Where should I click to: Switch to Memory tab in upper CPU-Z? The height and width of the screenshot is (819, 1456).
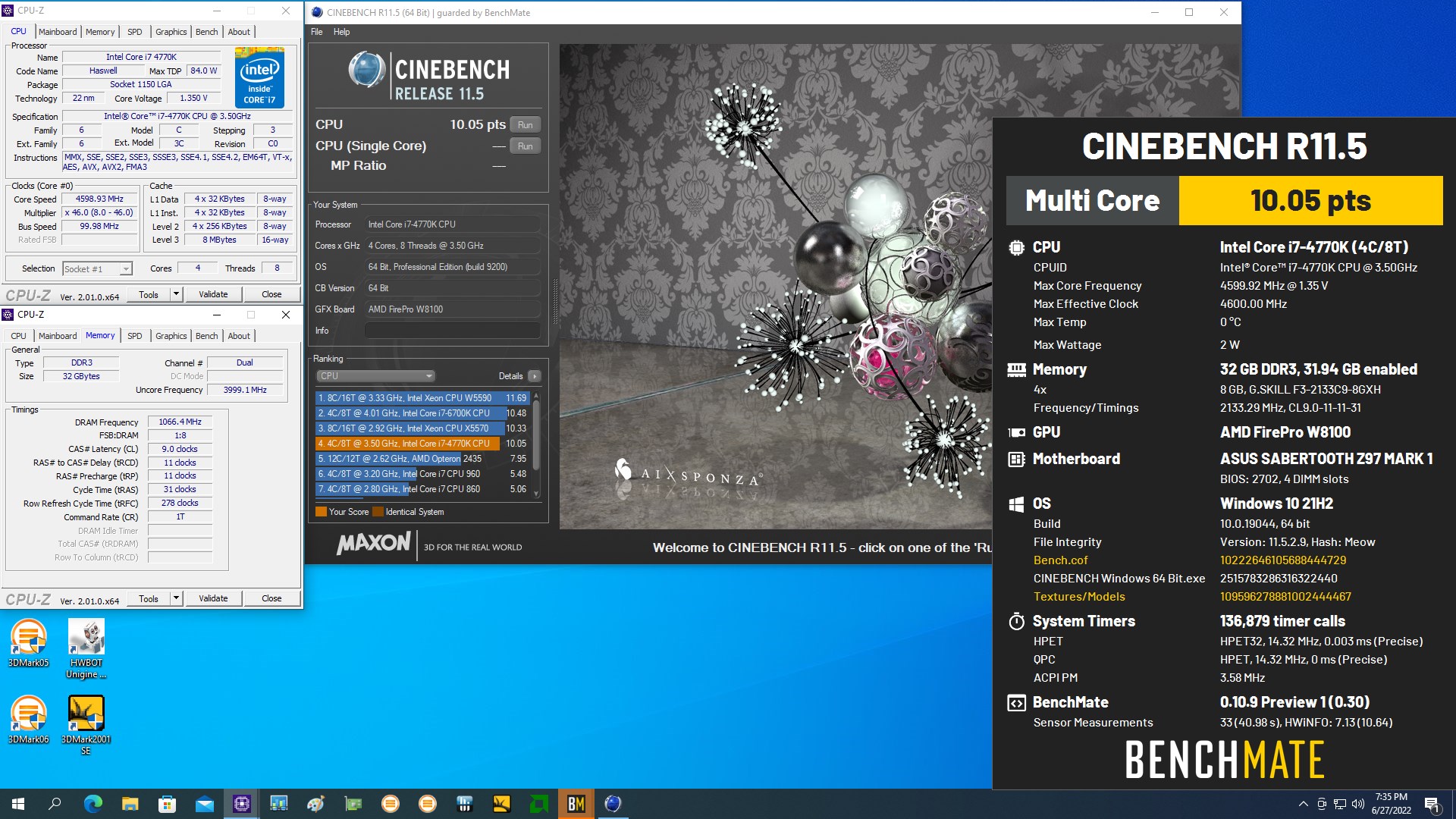(x=100, y=32)
